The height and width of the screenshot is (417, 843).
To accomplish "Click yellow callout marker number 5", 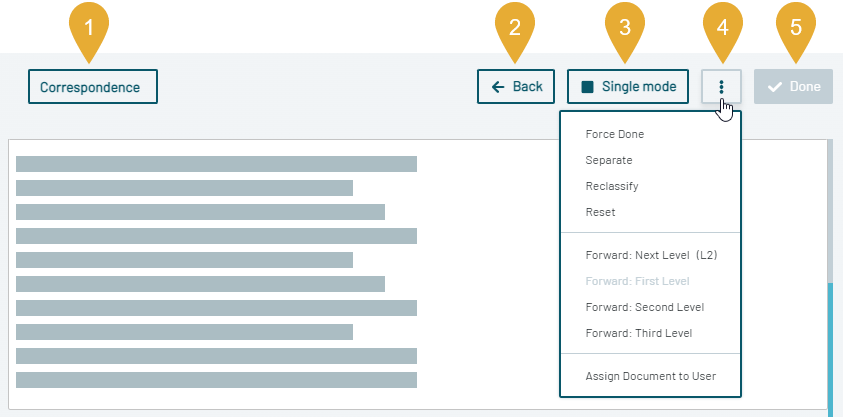I will click(795, 27).
